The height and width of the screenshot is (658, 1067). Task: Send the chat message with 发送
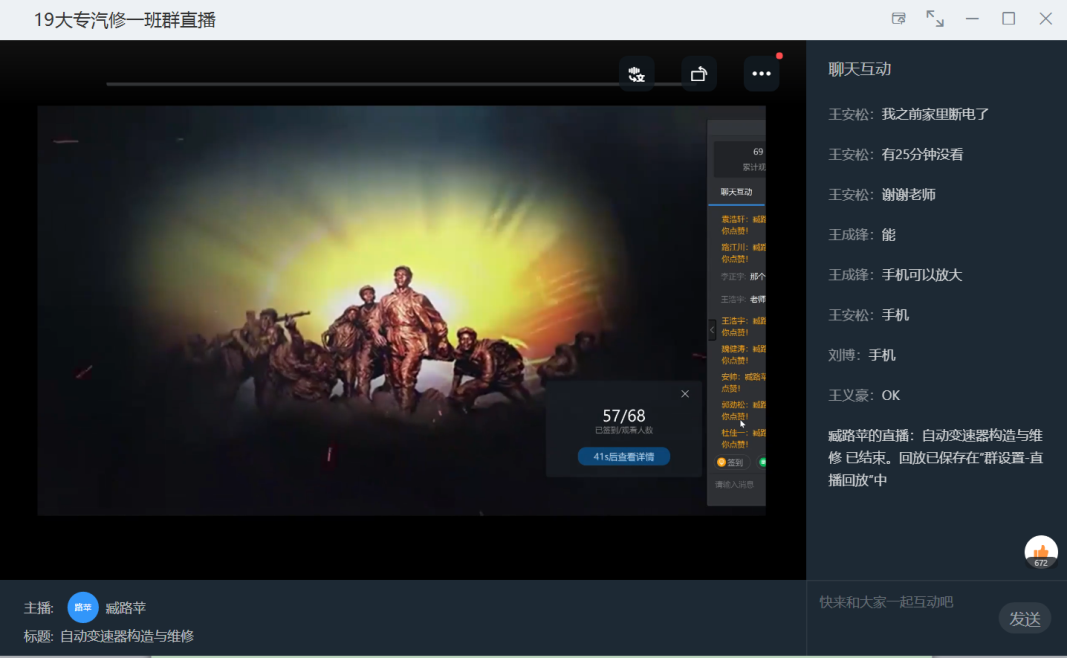click(1025, 619)
